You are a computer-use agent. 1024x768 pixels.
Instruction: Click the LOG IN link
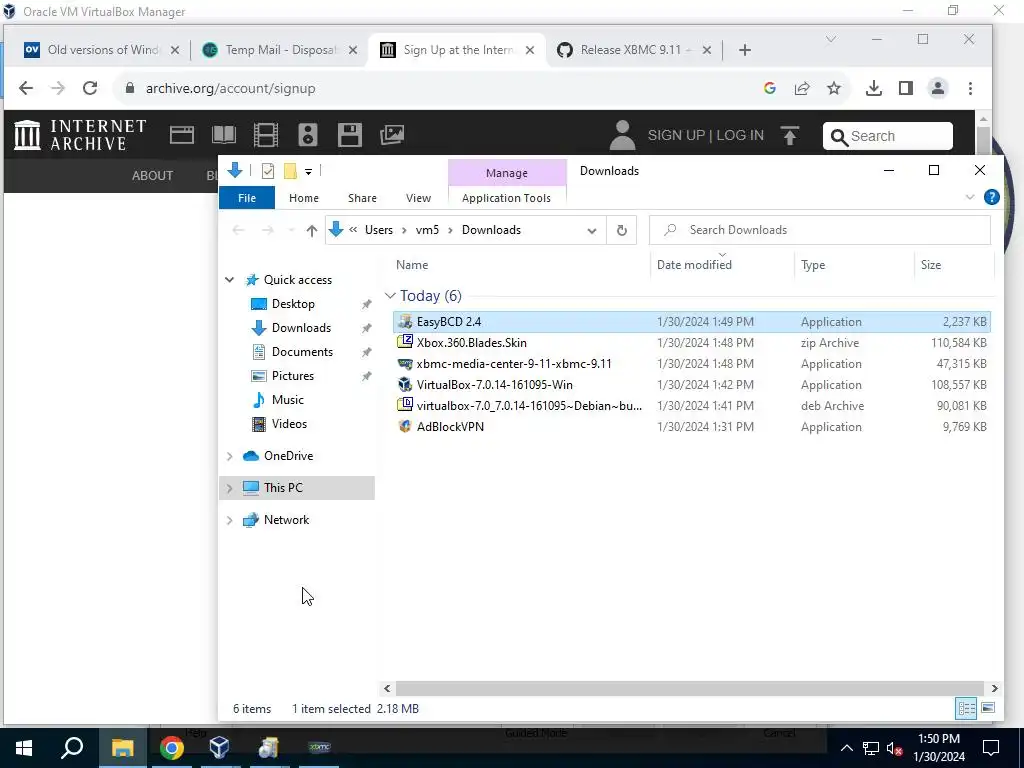740,135
